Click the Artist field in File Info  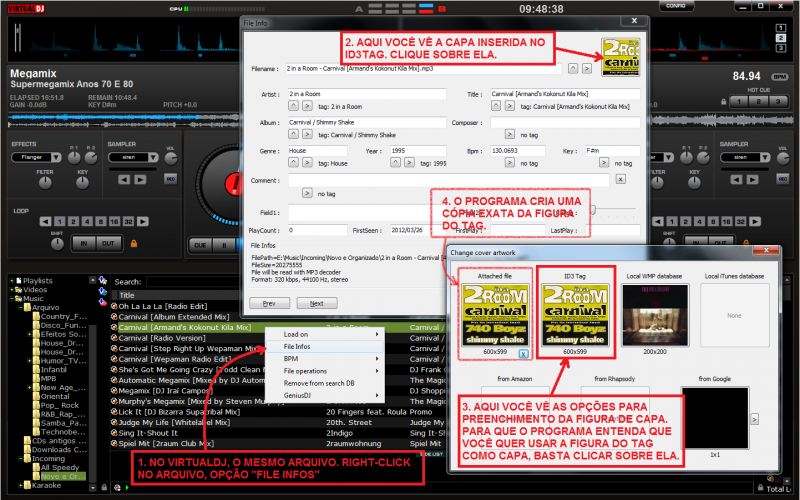pyautogui.click(x=367, y=94)
